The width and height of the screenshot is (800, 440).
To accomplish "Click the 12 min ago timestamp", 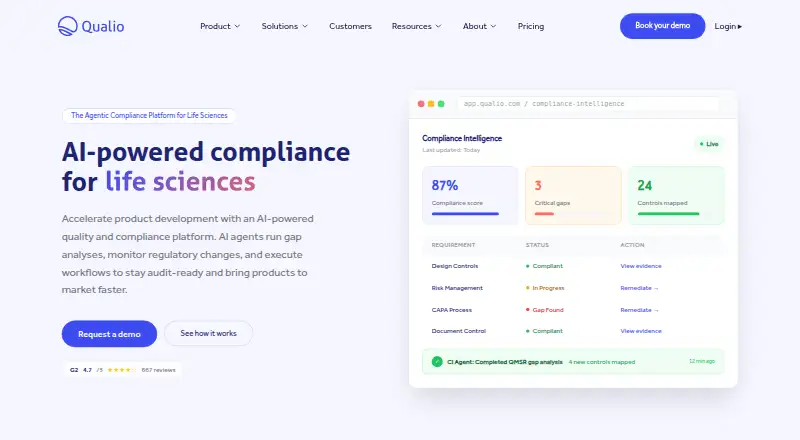I will coord(702,361).
